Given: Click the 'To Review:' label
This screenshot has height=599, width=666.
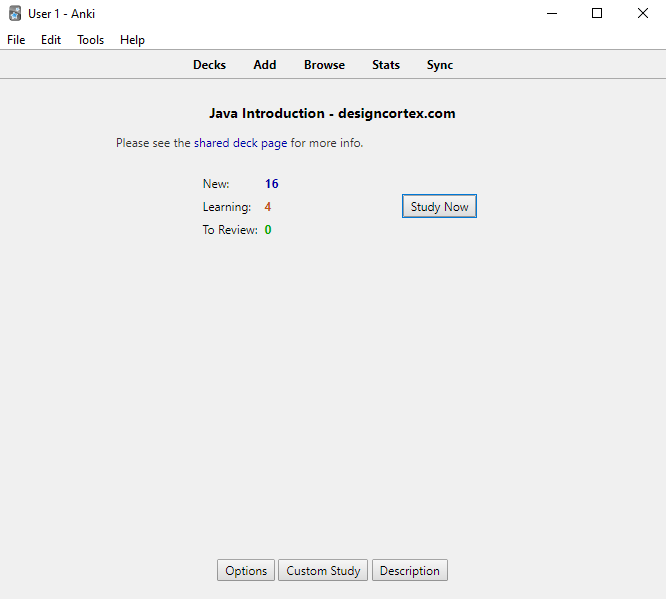Looking at the screenshot, I should coord(230,230).
